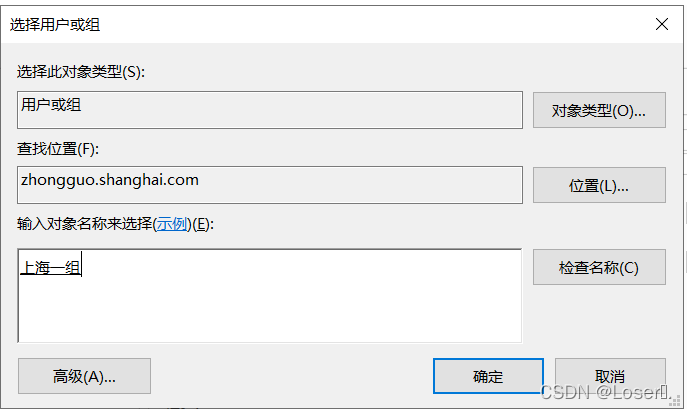The width and height of the screenshot is (687, 409).
Task: Click blank right side of 用户或组 field
Action: [400, 110]
